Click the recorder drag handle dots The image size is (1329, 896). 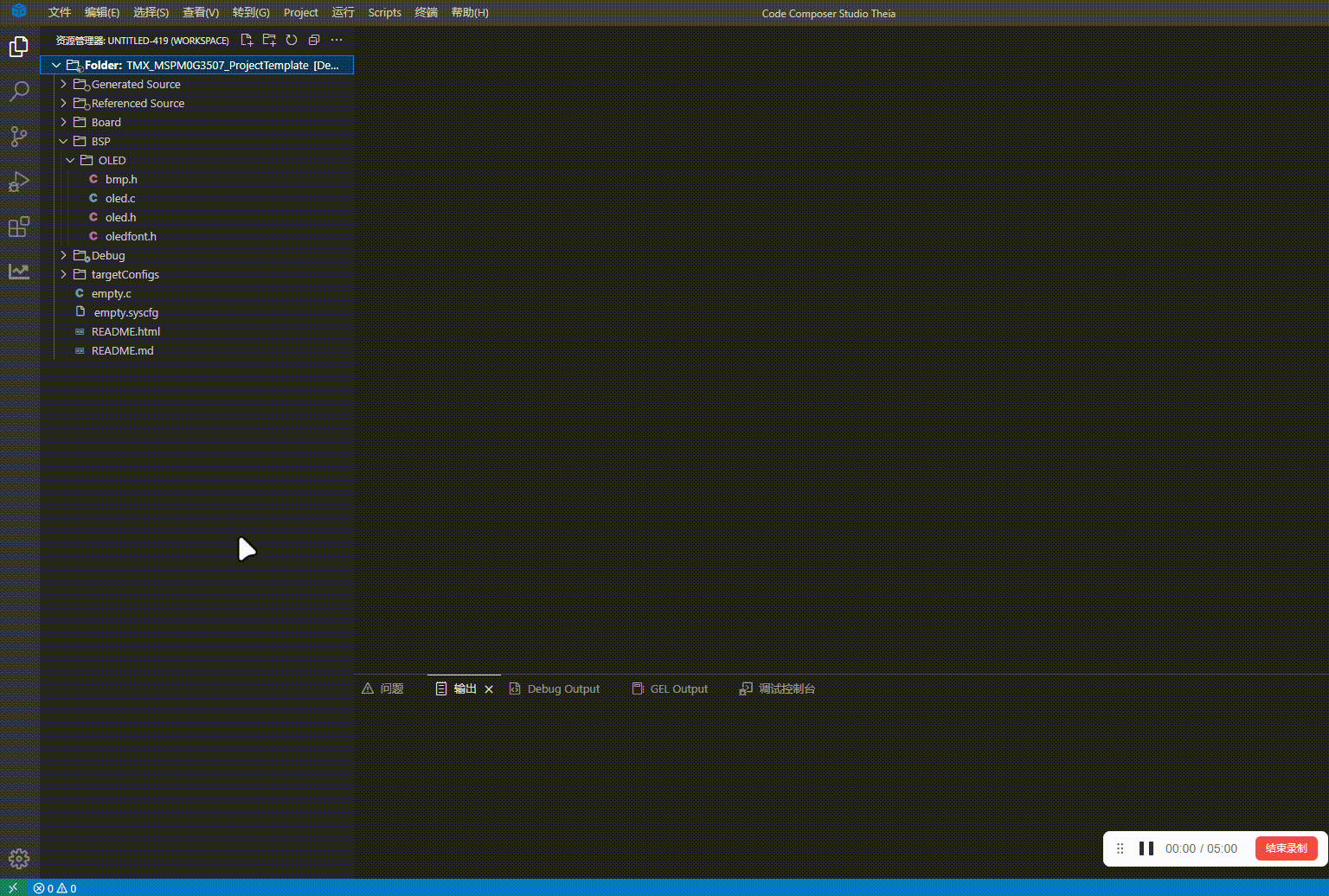(x=1120, y=848)
